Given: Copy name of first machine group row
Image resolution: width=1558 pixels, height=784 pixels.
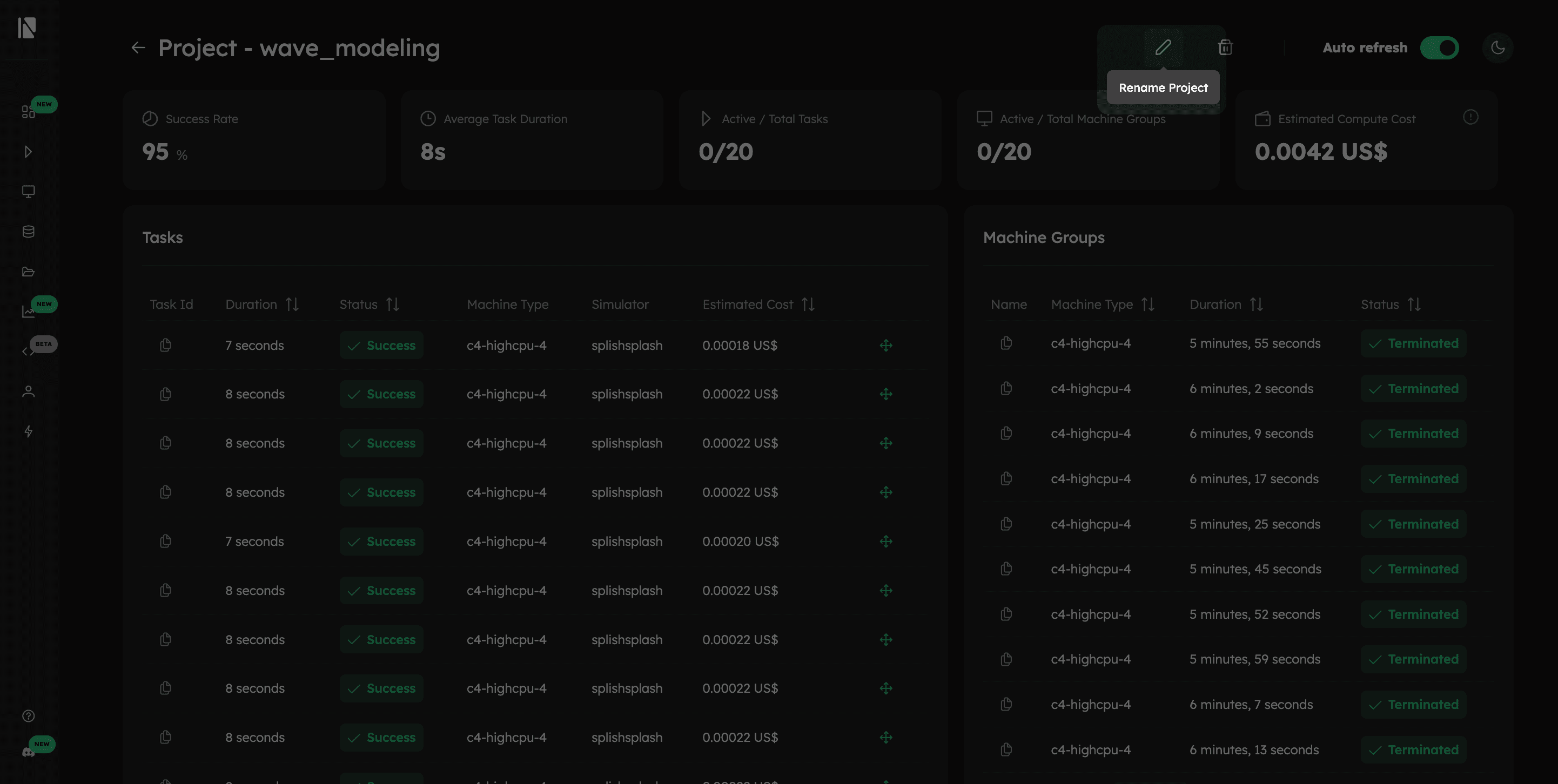Looking at the screenshot, I should 1006,343.
